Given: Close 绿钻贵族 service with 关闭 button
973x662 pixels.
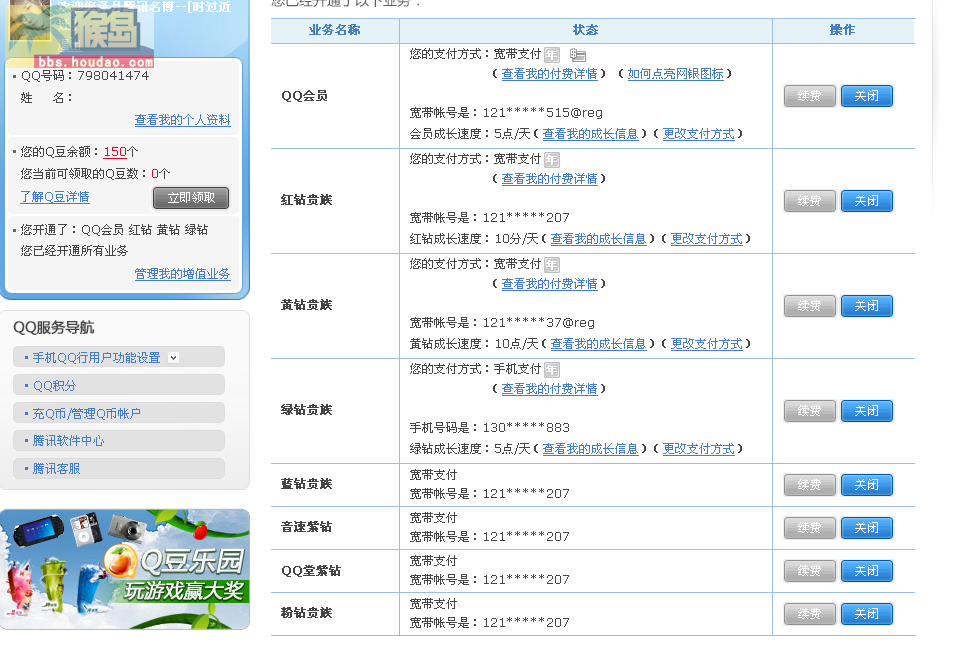Looking at the screenshot, I should click(866, 411).
